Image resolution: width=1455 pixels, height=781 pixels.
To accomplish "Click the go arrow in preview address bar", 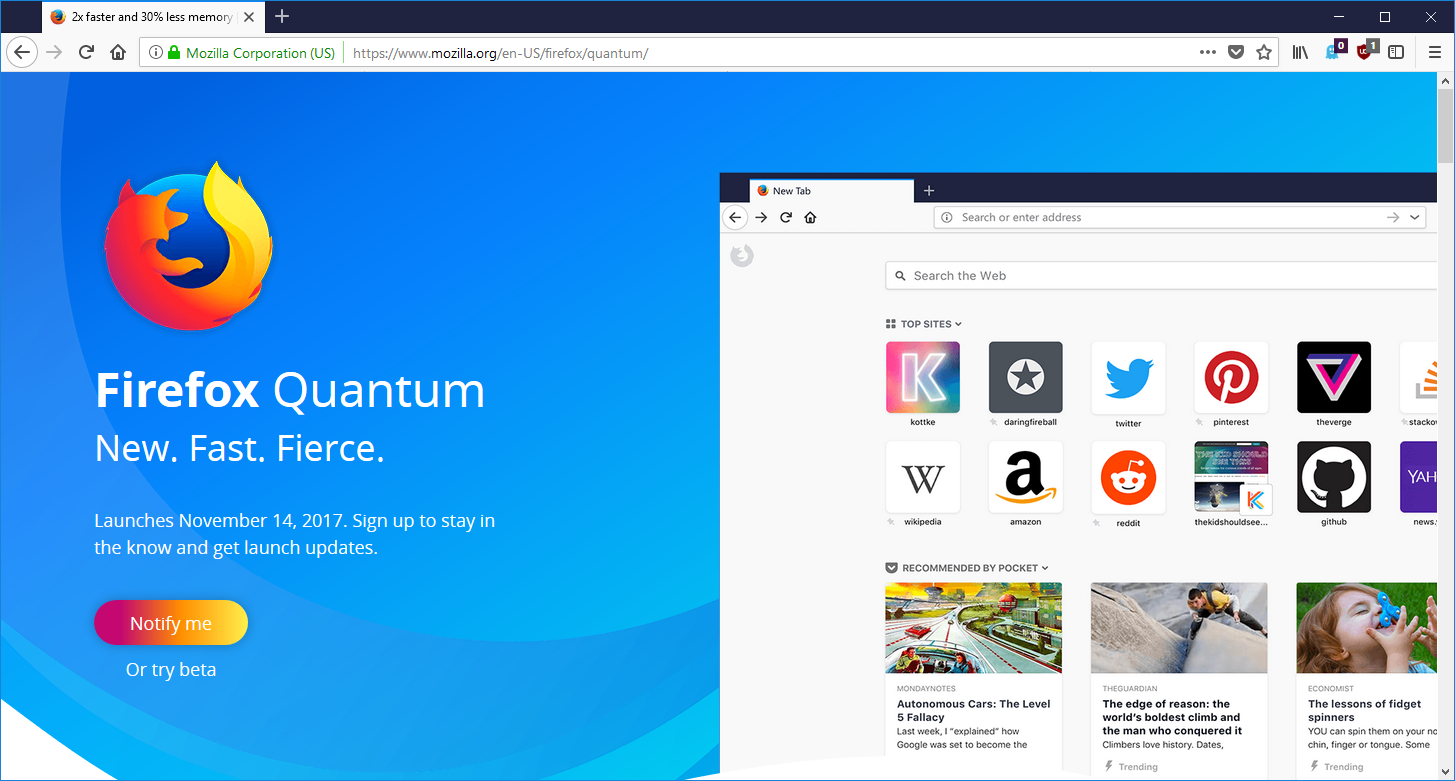I will point(1393,217).
